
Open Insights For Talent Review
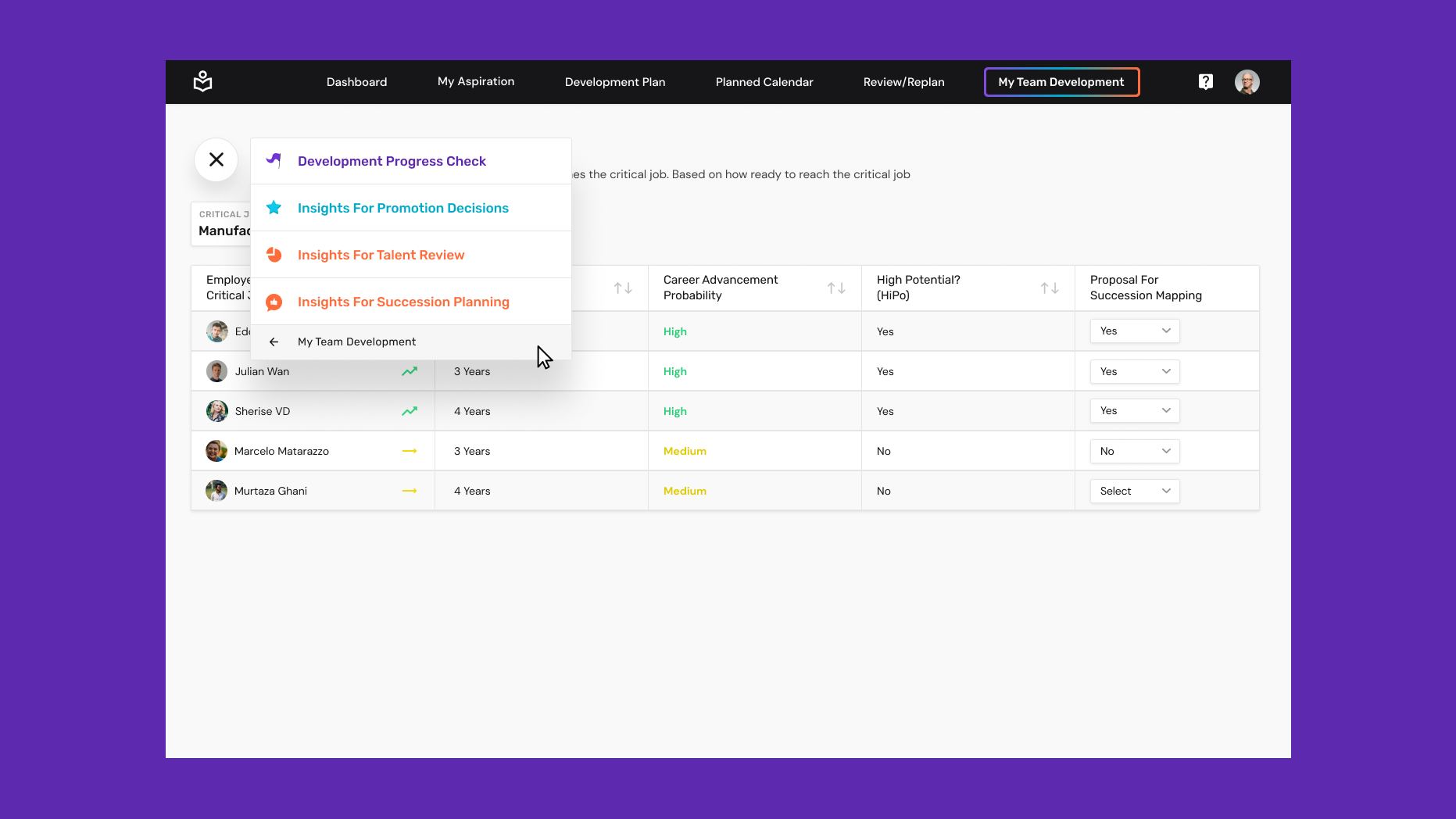pyautogui.click(x=381, y=254)
